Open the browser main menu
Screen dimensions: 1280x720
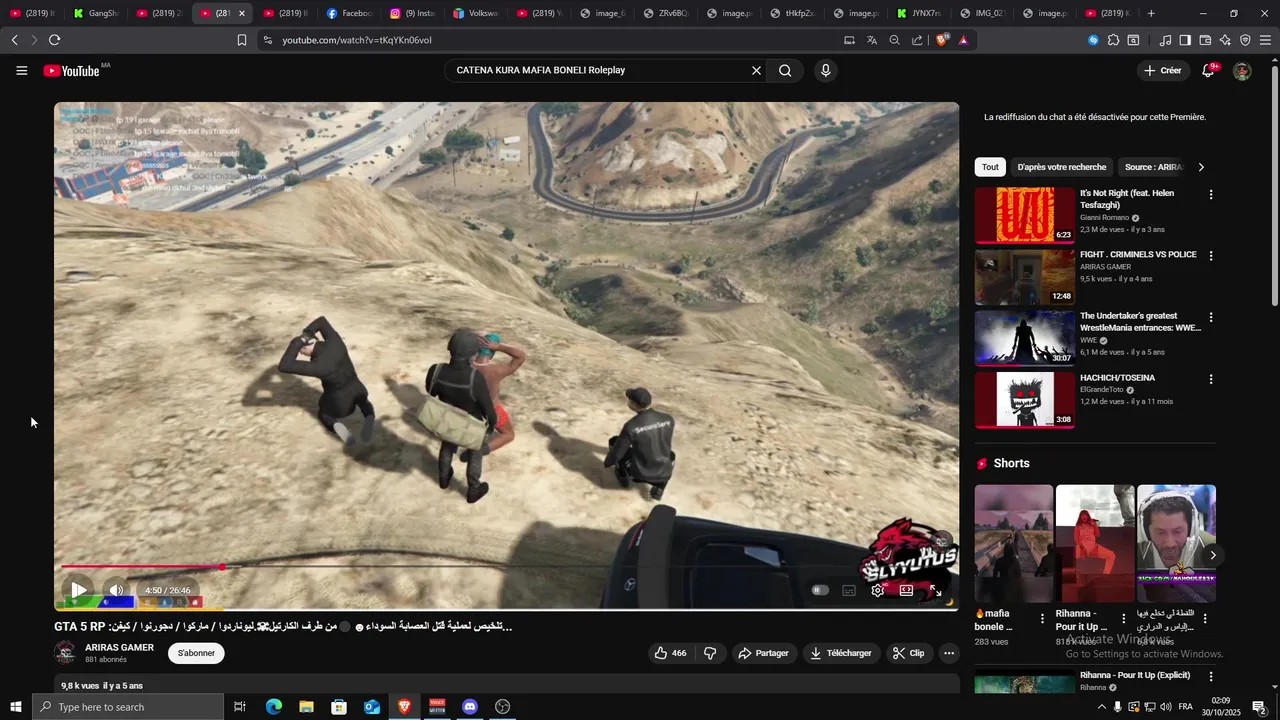[1265, 40]
